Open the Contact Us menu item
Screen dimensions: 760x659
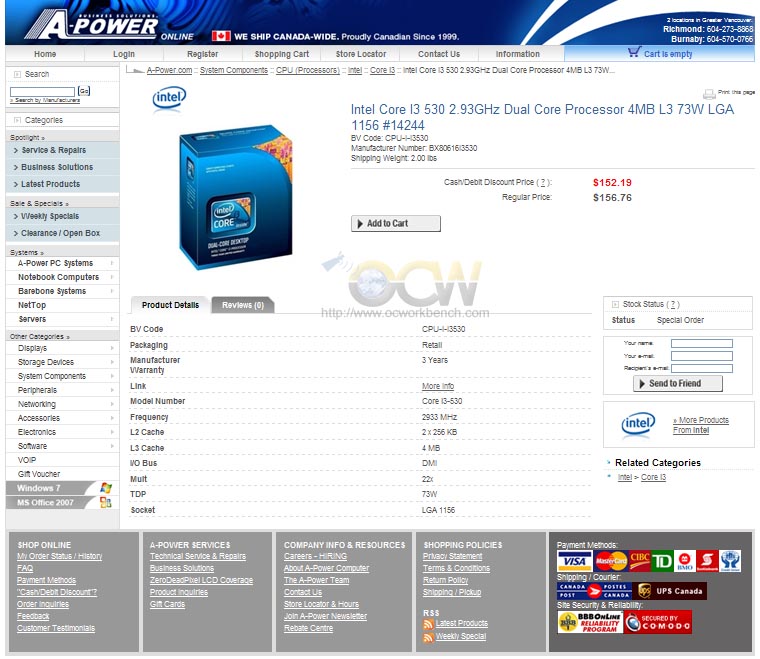point(439,54)
